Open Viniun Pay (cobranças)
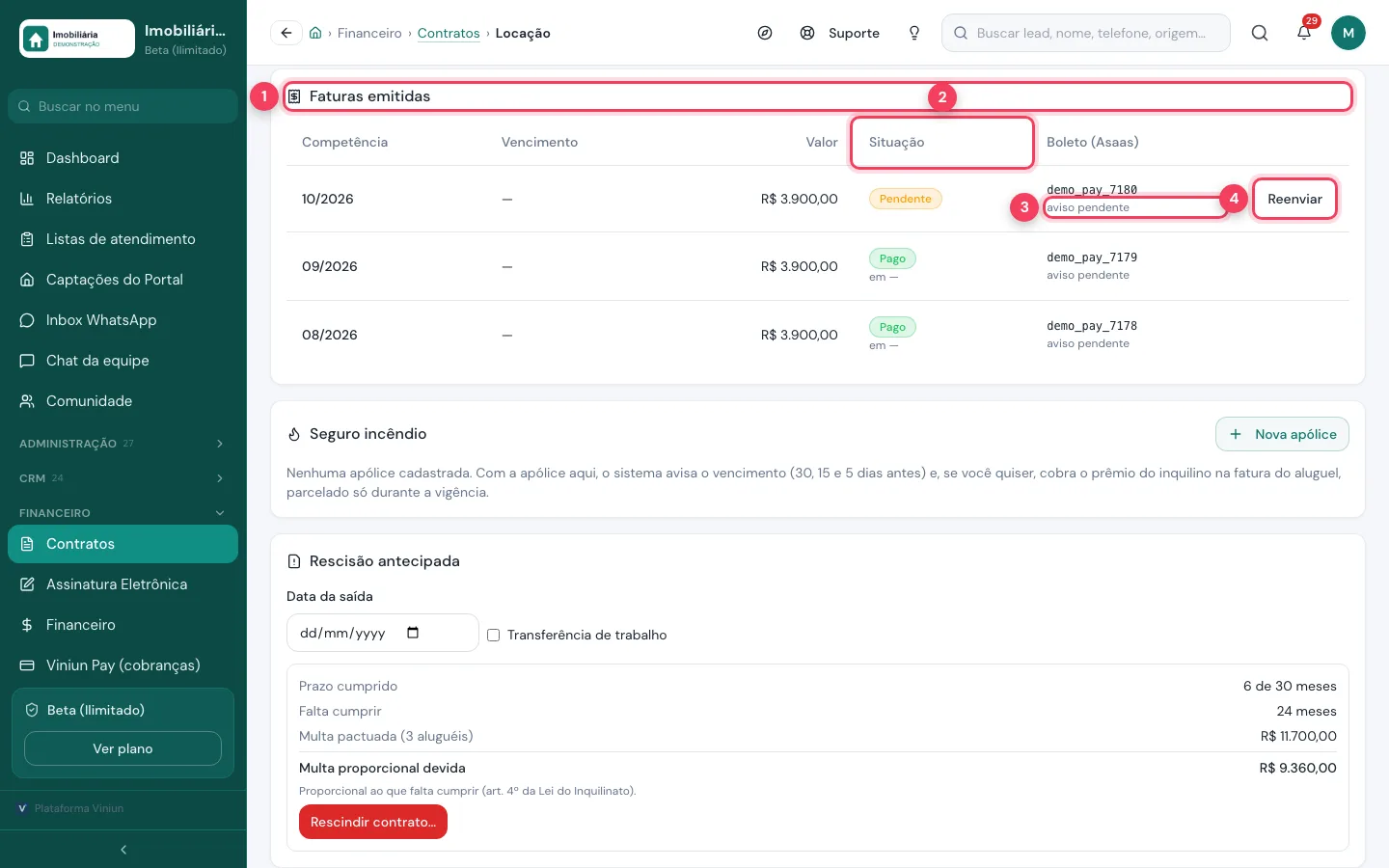 click(x=123, y=665)
